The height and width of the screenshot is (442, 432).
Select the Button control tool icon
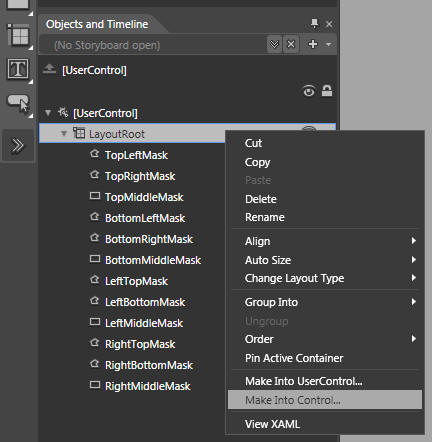[x=19, y=103]
